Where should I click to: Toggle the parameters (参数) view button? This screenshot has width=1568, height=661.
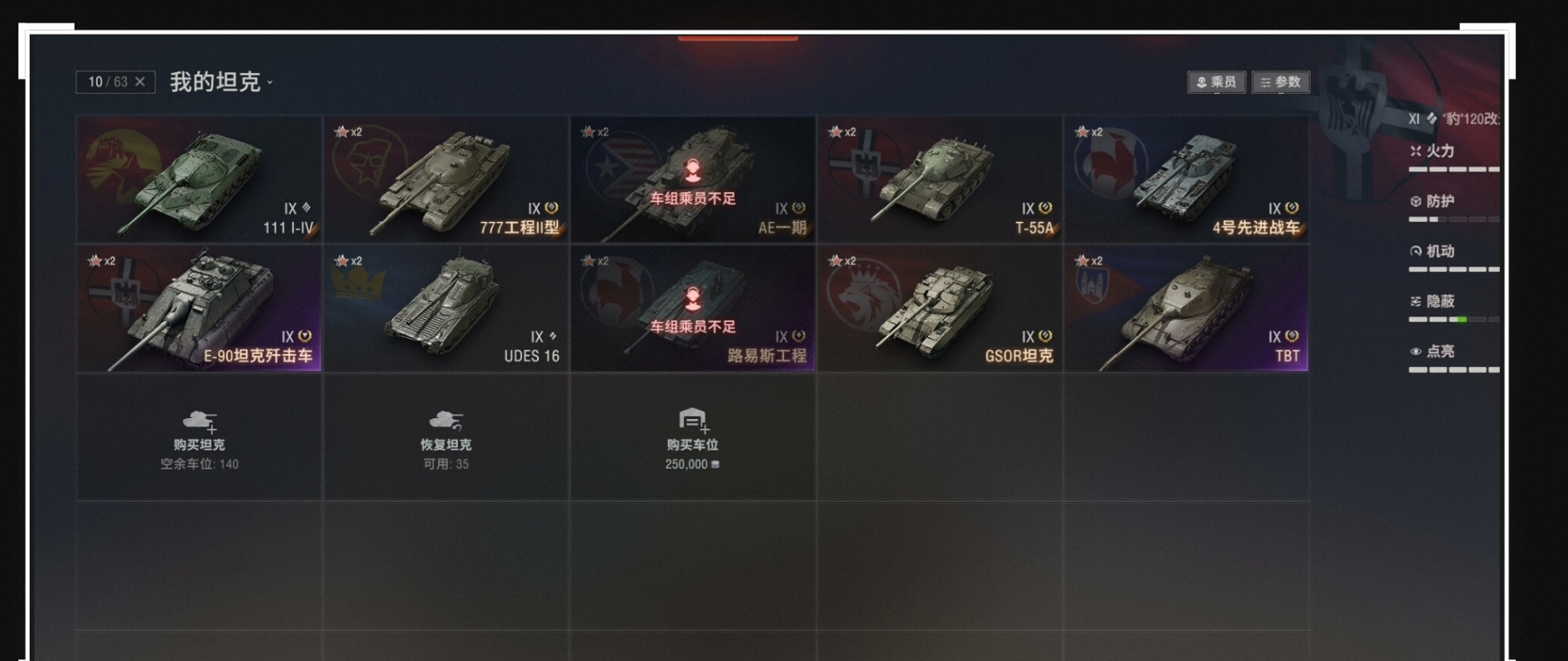coord(1281,82)
